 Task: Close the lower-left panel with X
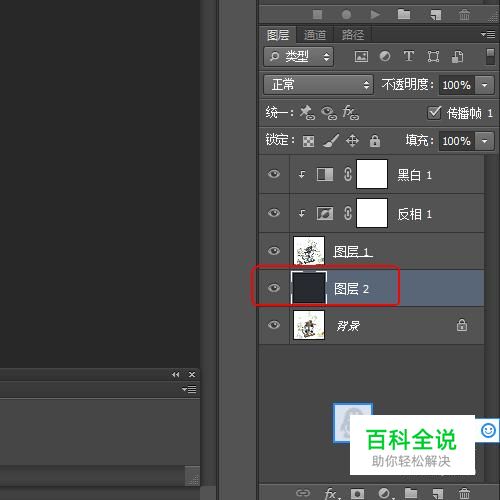point(192,375)
